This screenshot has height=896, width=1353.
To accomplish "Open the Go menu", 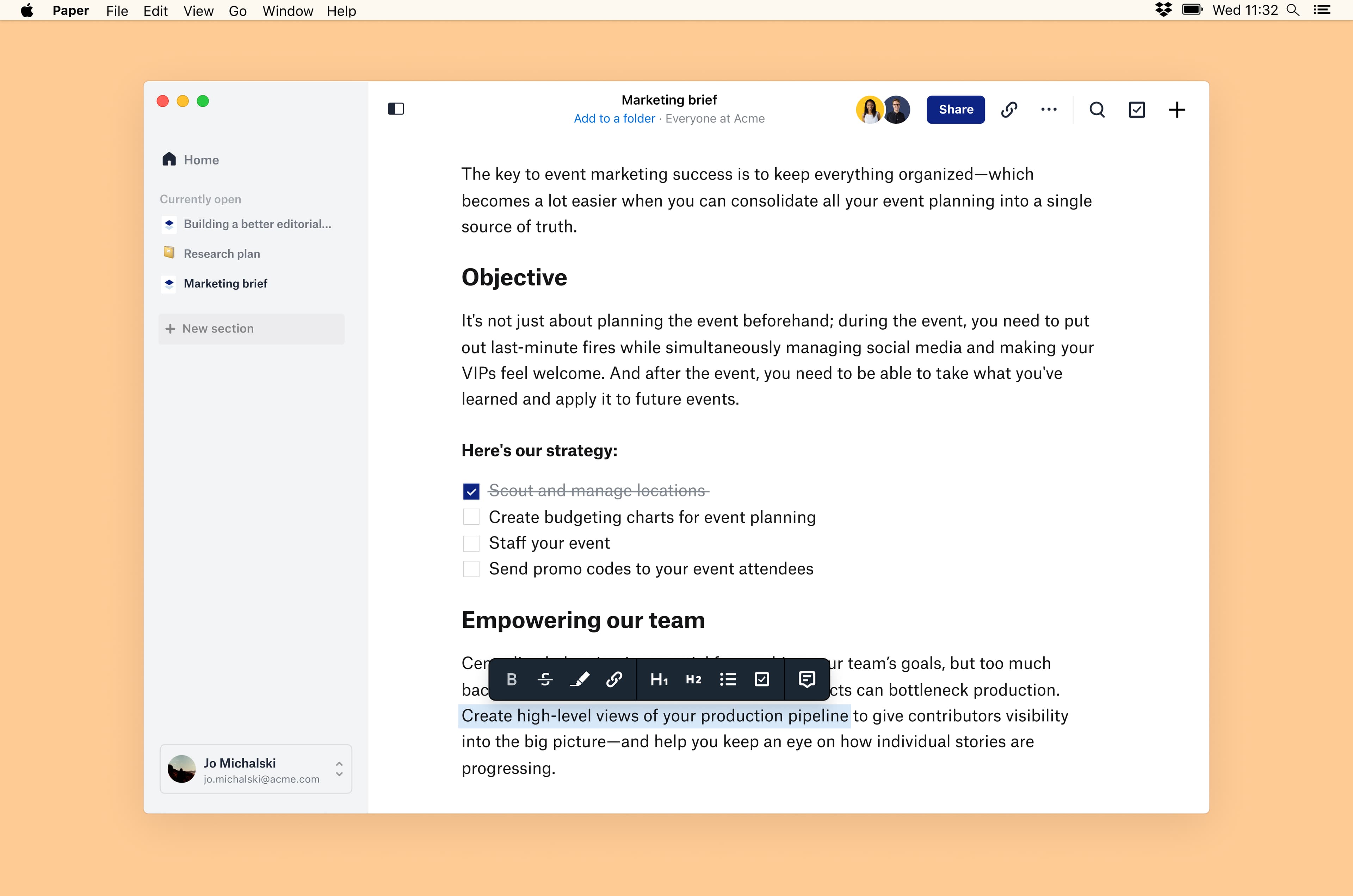I will 237,10.
